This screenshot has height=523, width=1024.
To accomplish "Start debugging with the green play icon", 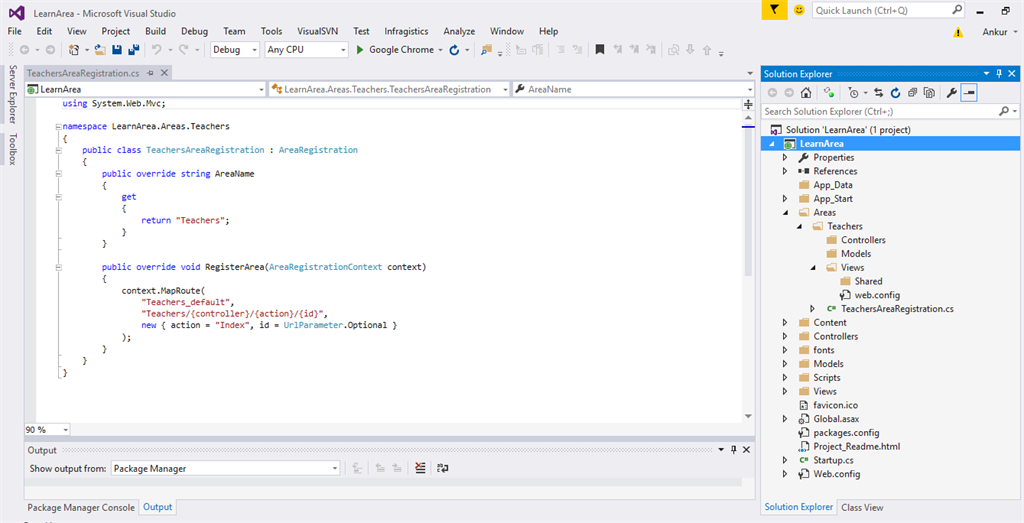I will pyautogui.click(x=361, y=50).
